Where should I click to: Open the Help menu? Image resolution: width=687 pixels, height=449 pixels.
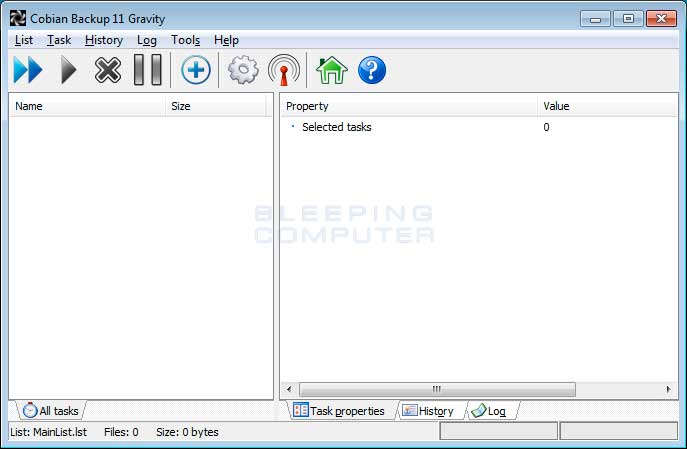click(x=226, y=40)
